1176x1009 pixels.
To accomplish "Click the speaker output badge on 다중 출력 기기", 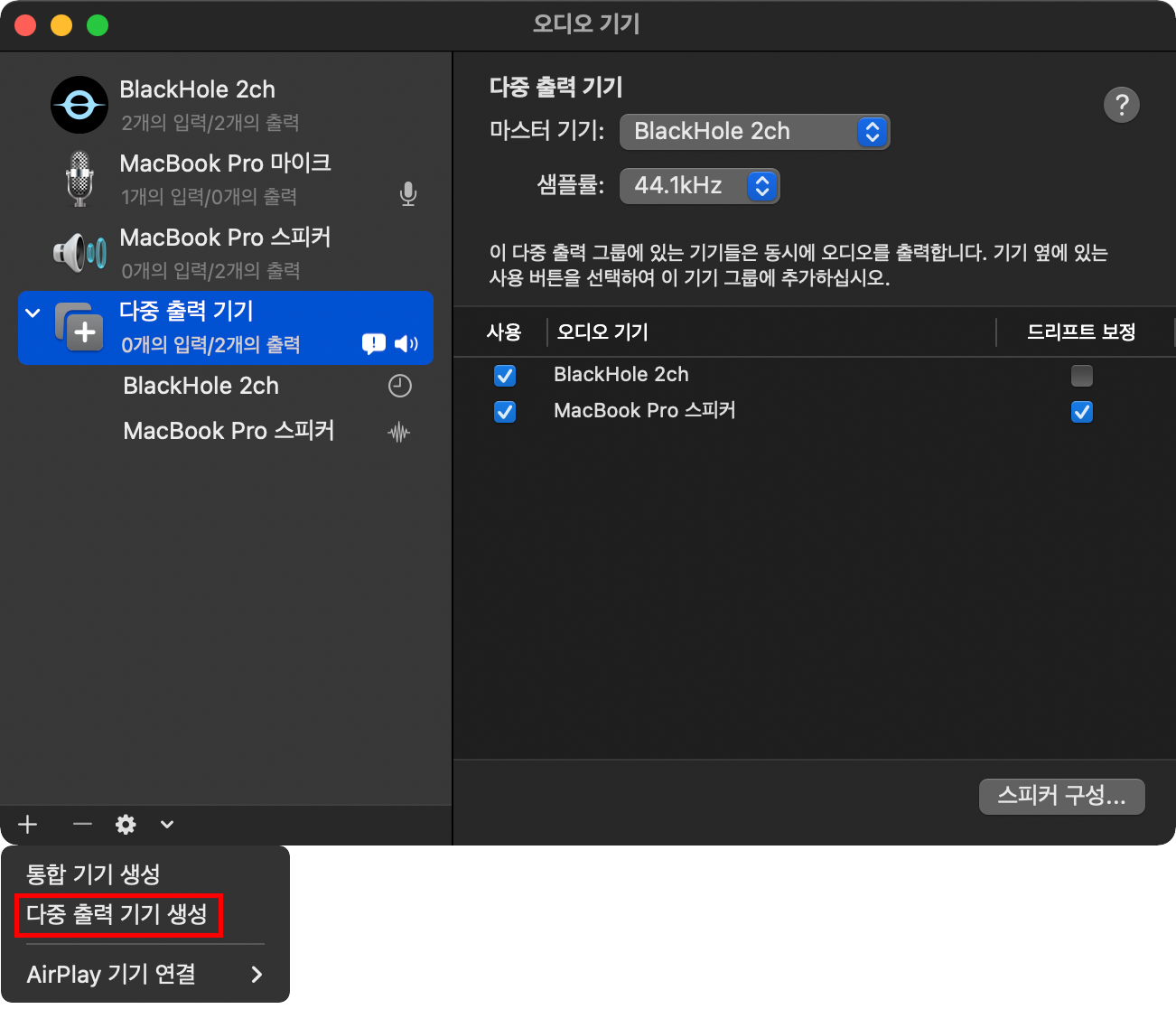I will click(406, 344).
